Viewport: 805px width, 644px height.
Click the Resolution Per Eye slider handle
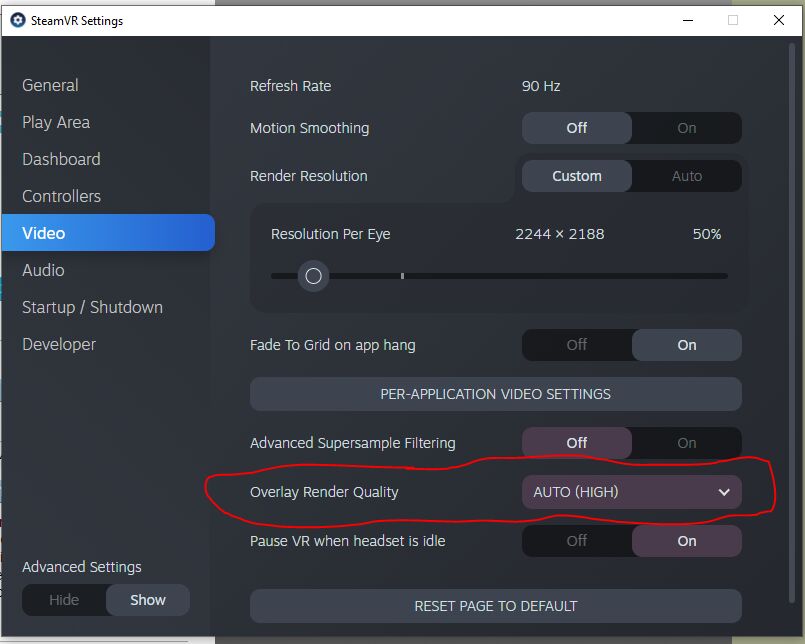tap(313, 276)
